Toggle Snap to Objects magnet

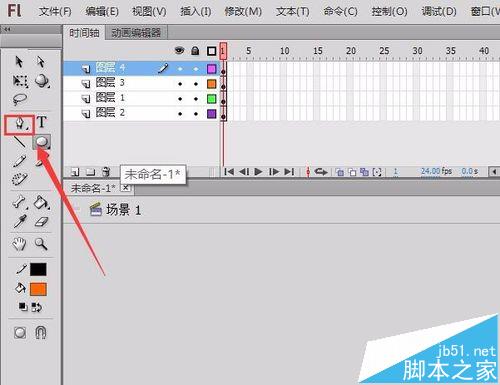click(x=41, y=332)
